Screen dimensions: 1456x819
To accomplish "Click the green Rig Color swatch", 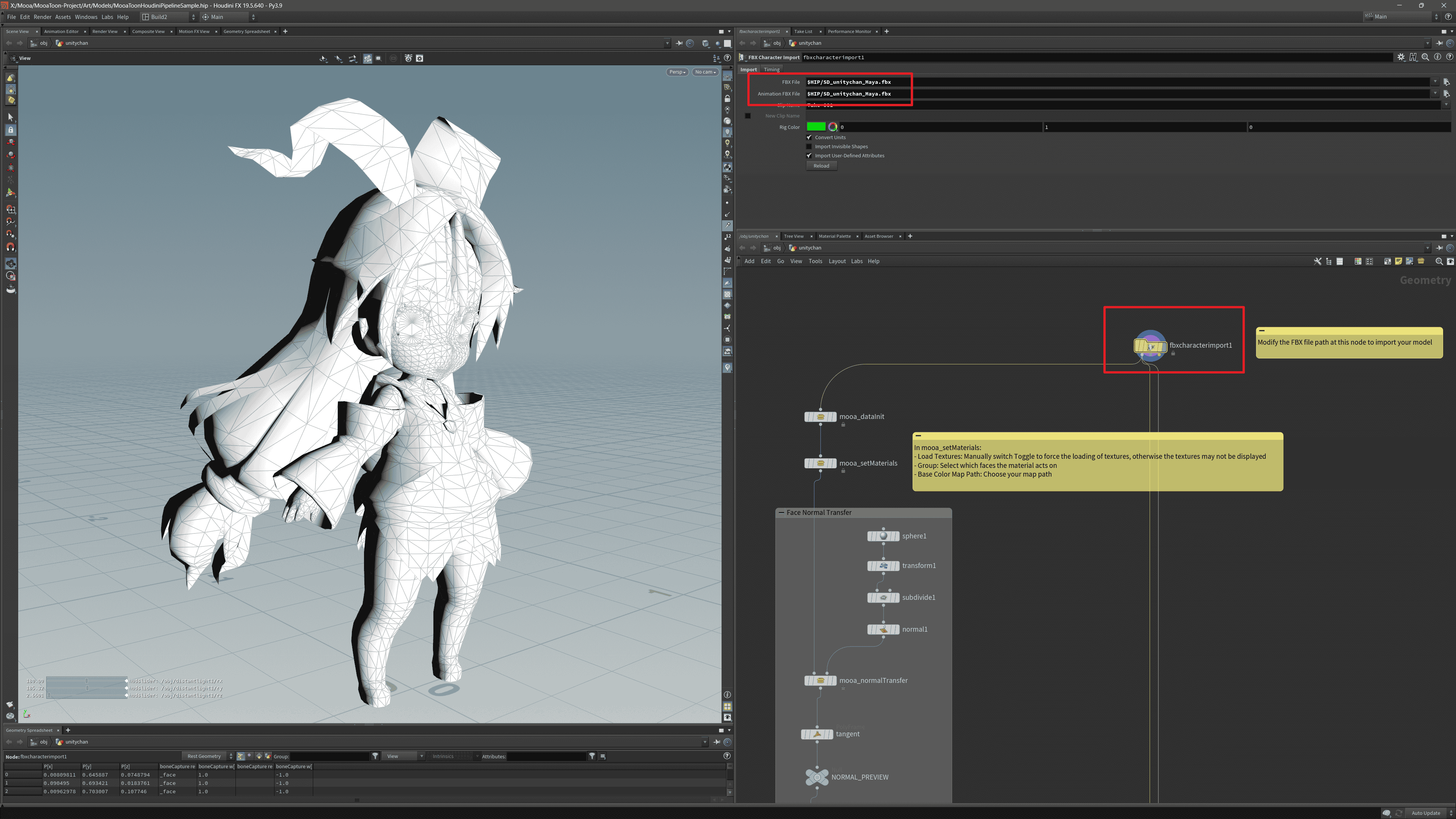I will pyautogui.click(x=816, y=127).
